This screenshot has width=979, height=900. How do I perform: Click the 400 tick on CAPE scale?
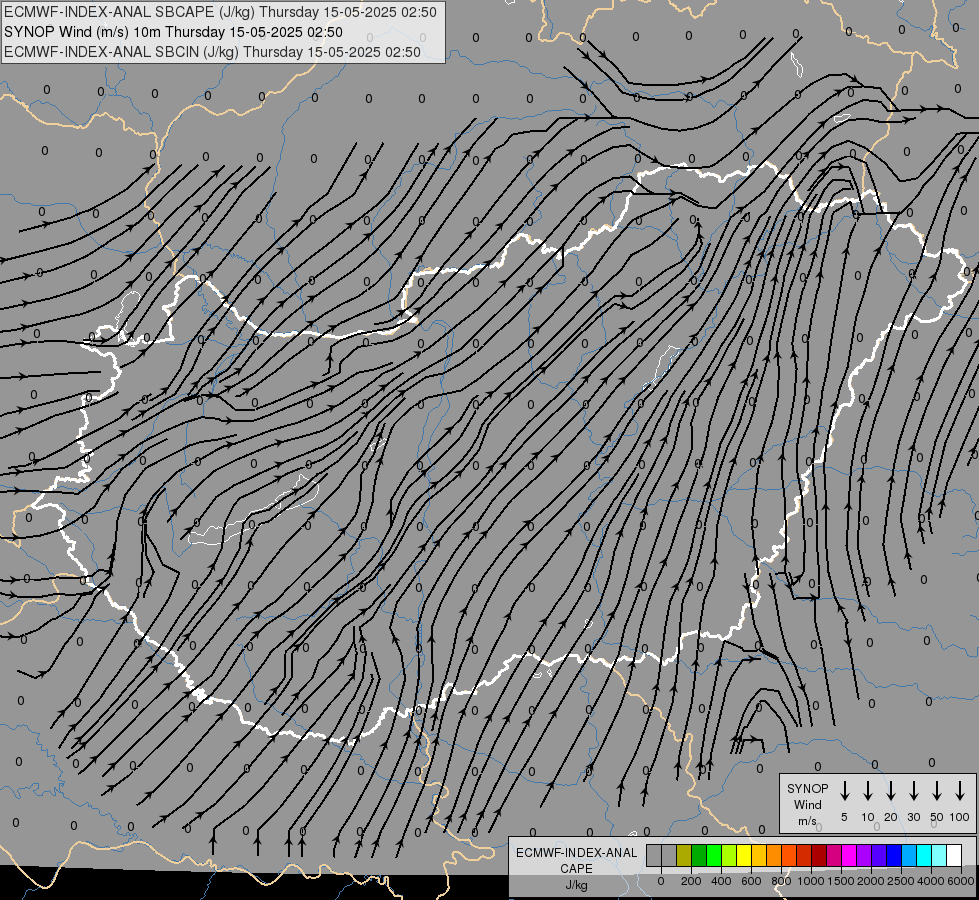721,881
